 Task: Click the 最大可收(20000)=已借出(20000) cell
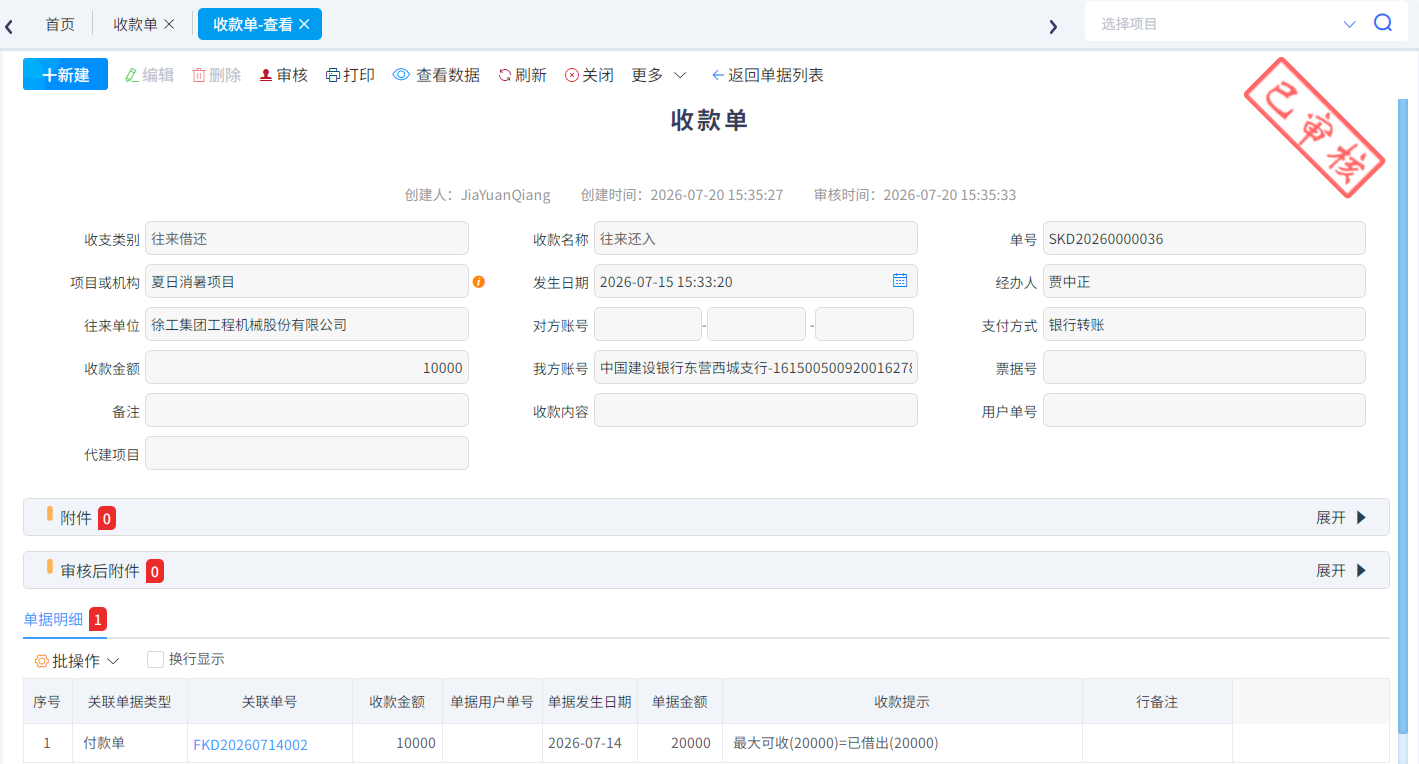click(902, 743)
